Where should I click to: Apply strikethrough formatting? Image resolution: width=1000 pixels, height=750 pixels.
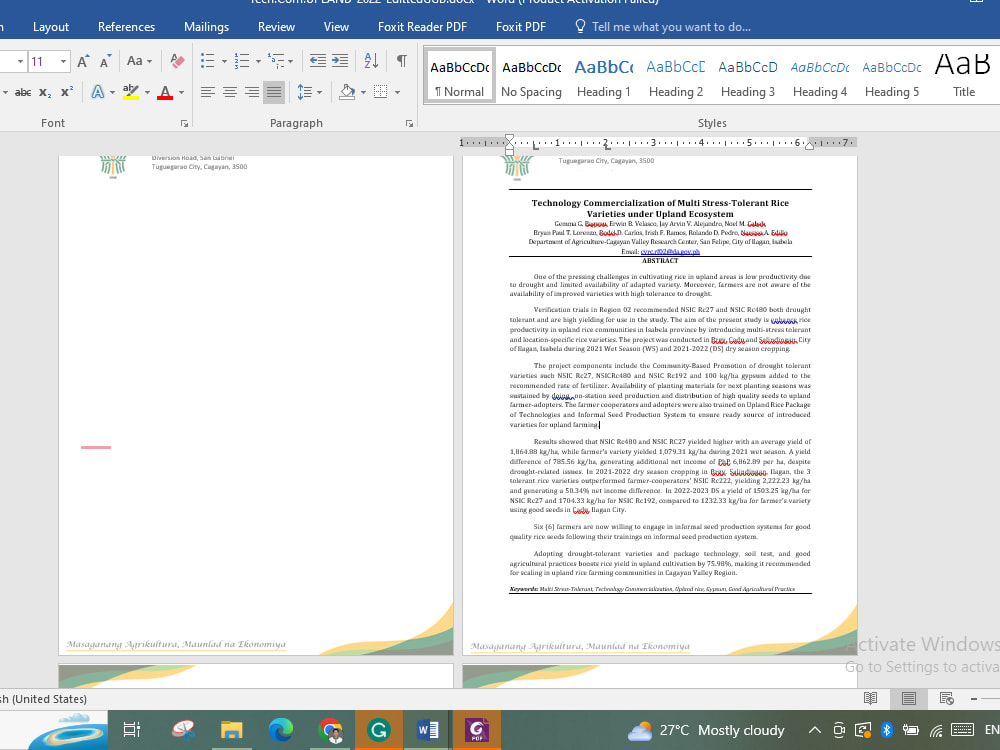[24, 92]
